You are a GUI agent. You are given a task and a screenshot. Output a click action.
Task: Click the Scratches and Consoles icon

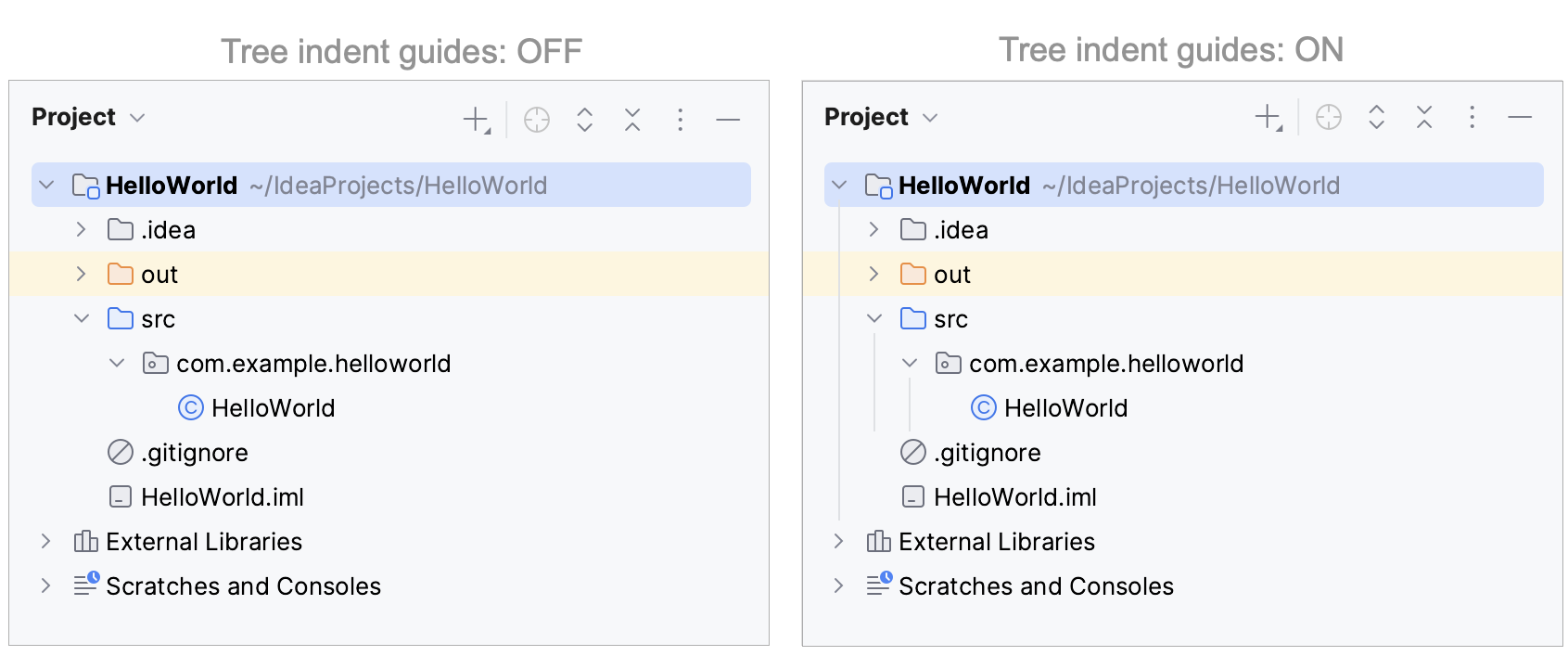[x=83, y=585]
